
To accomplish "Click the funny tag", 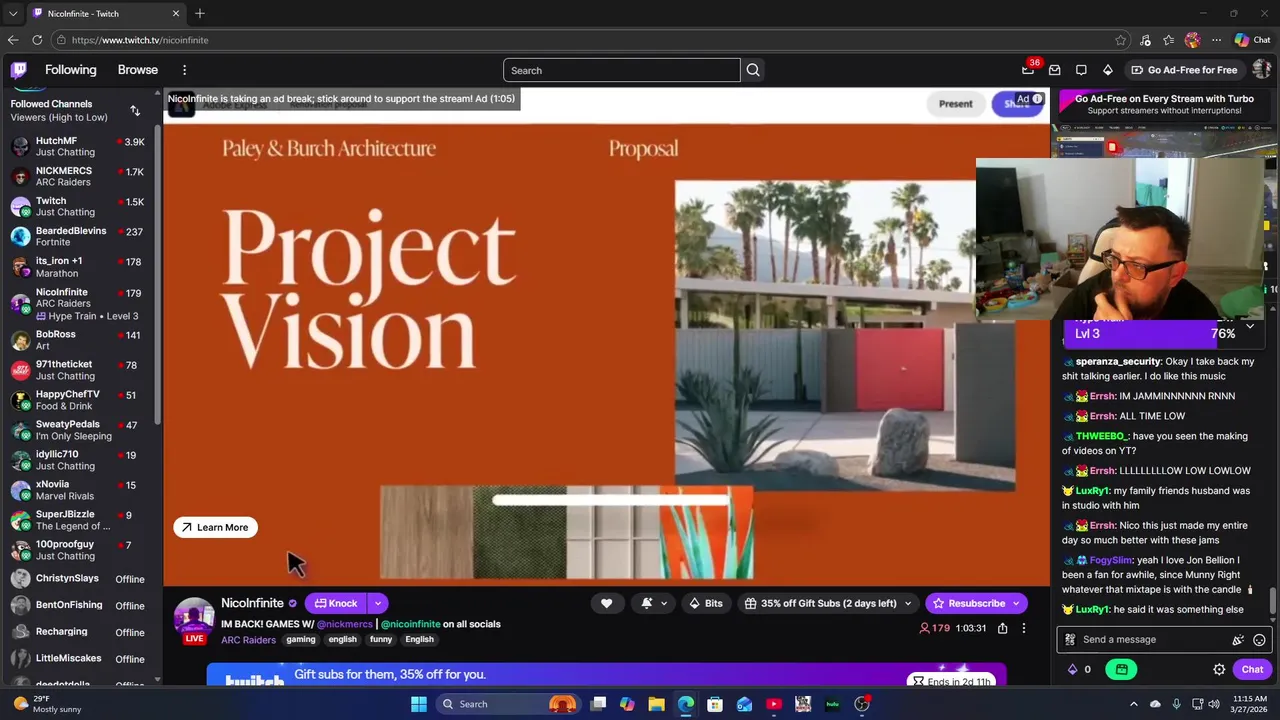I will tap(380, 640).
